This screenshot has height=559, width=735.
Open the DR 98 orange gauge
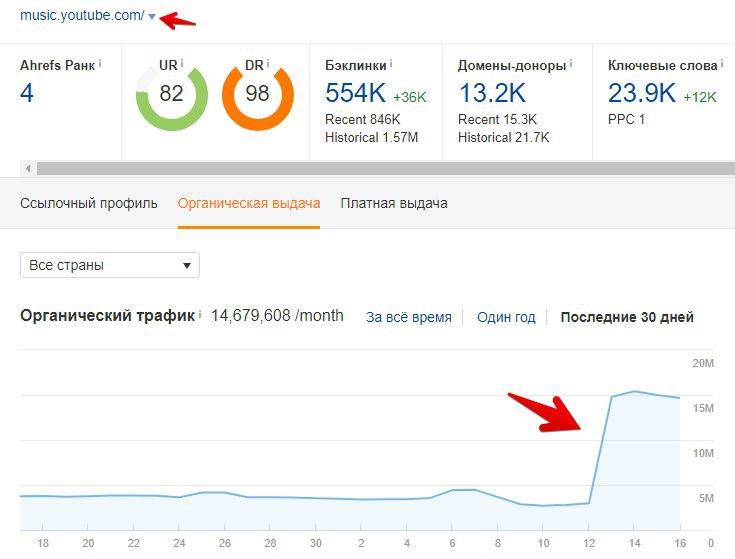258,94
